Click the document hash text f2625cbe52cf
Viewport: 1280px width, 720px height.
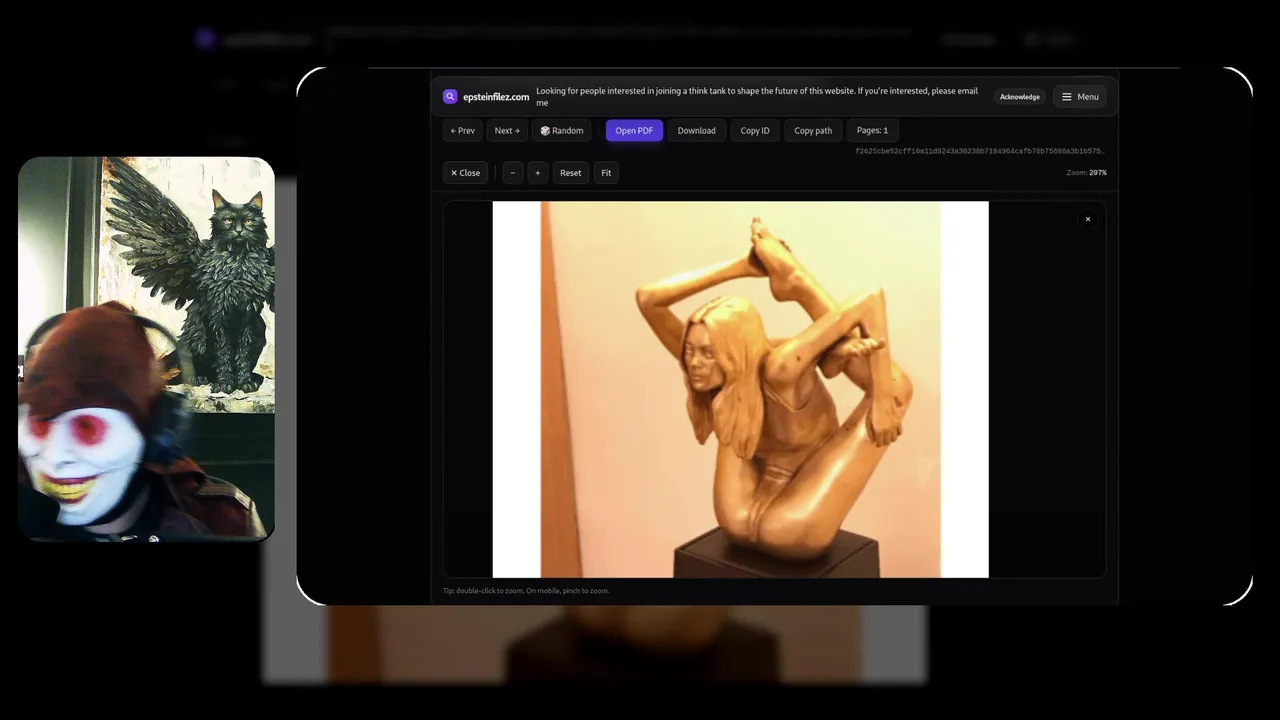(x=981, y=151)
